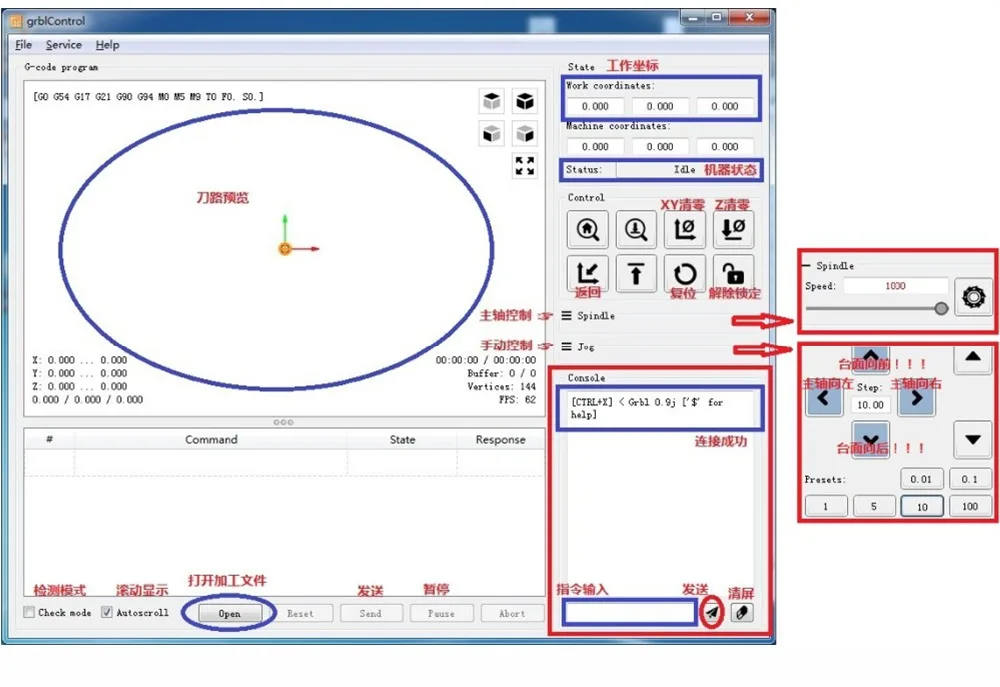Click the fit-to-view icon in toolpath preview
The image size is (1000, 687).
pyautogui.click(x=525, y=166)
